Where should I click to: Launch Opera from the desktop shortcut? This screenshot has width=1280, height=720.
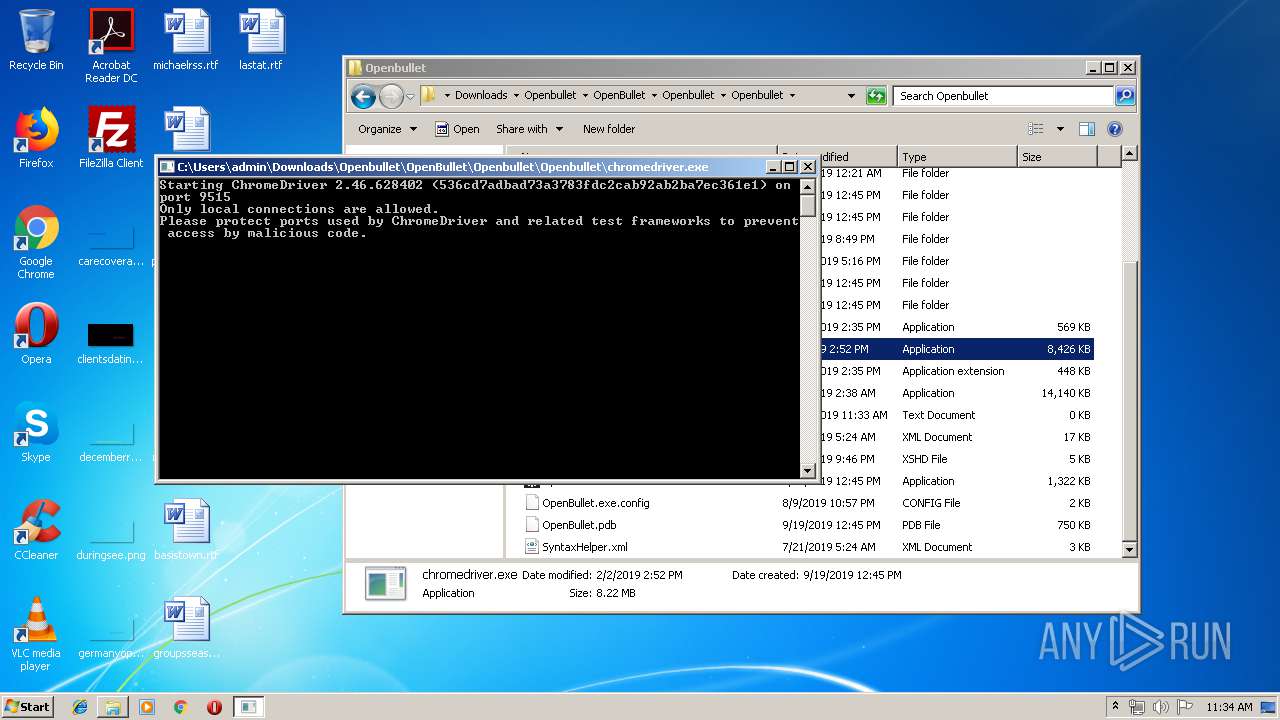pos(36,334)
